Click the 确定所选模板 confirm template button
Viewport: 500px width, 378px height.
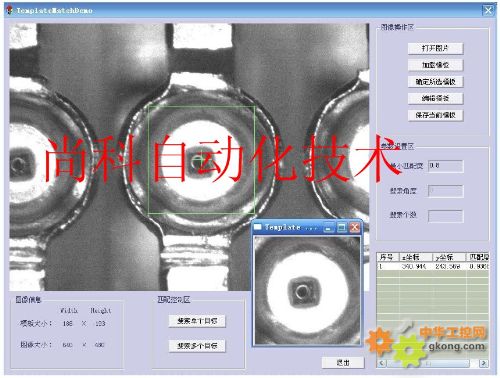click(435, 82)
